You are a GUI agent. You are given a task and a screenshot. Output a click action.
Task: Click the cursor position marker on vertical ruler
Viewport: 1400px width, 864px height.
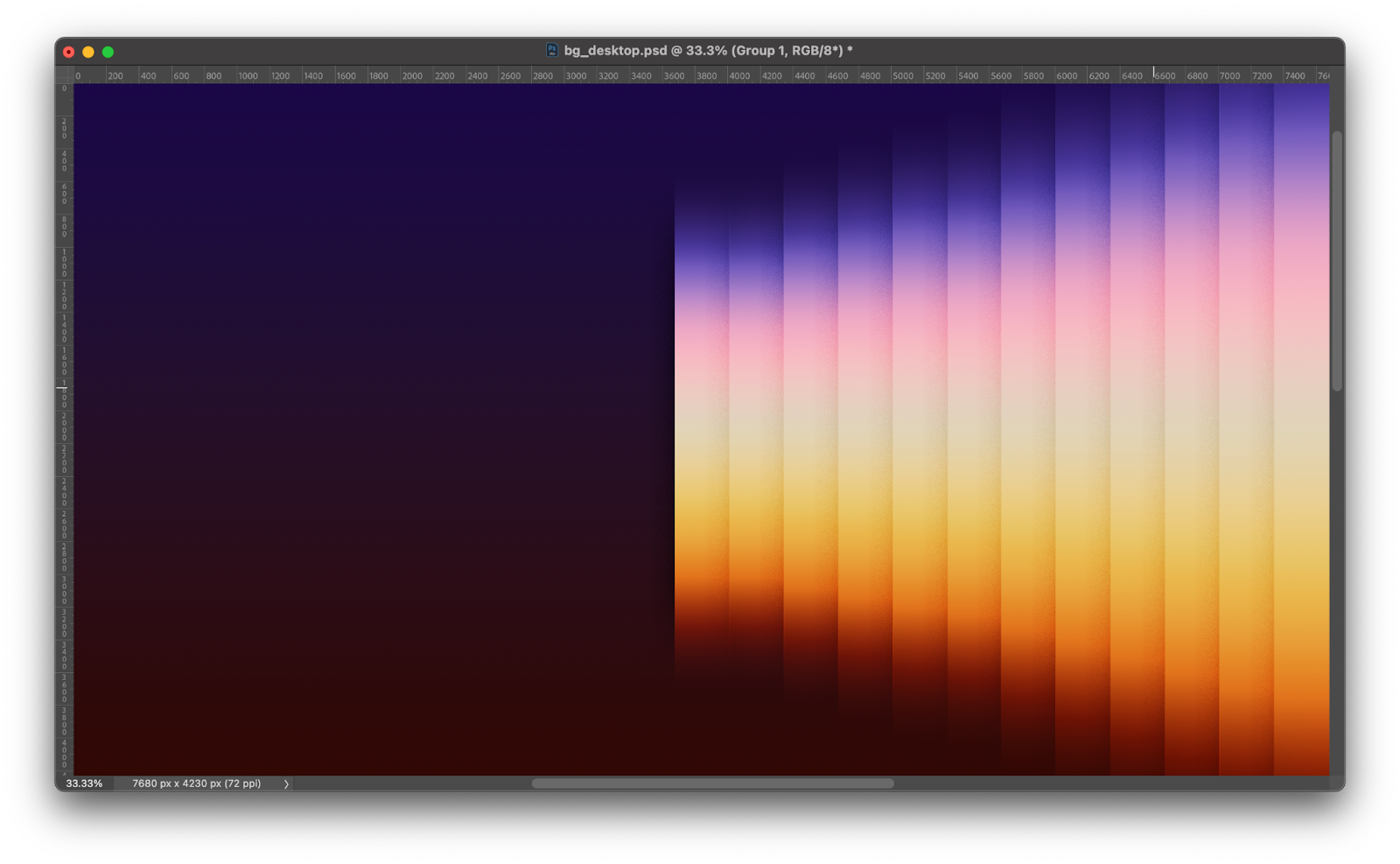pyautogui.click(x=63, y=387)
